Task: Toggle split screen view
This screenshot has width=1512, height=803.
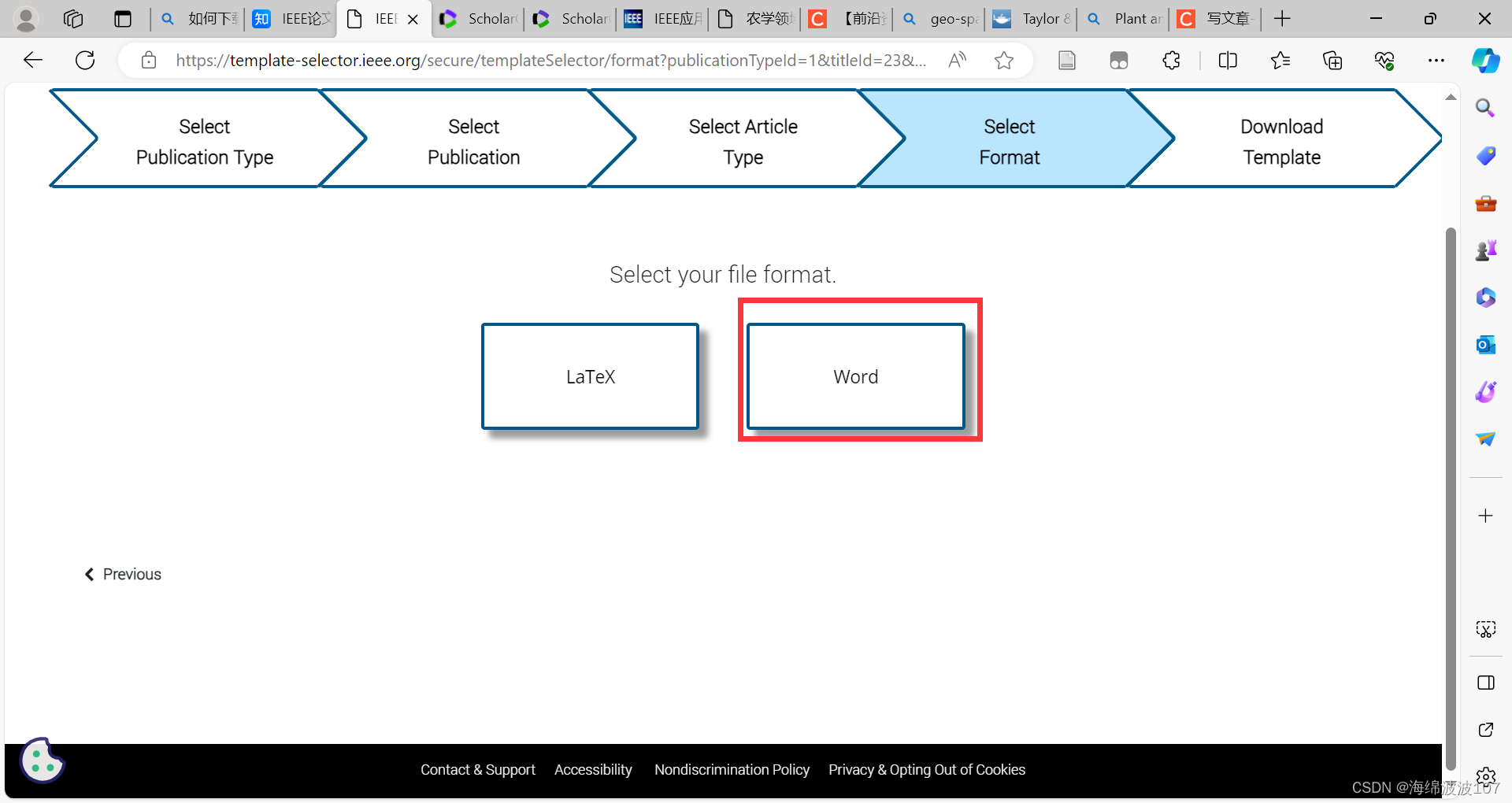Action: [x=1228, y=60]
